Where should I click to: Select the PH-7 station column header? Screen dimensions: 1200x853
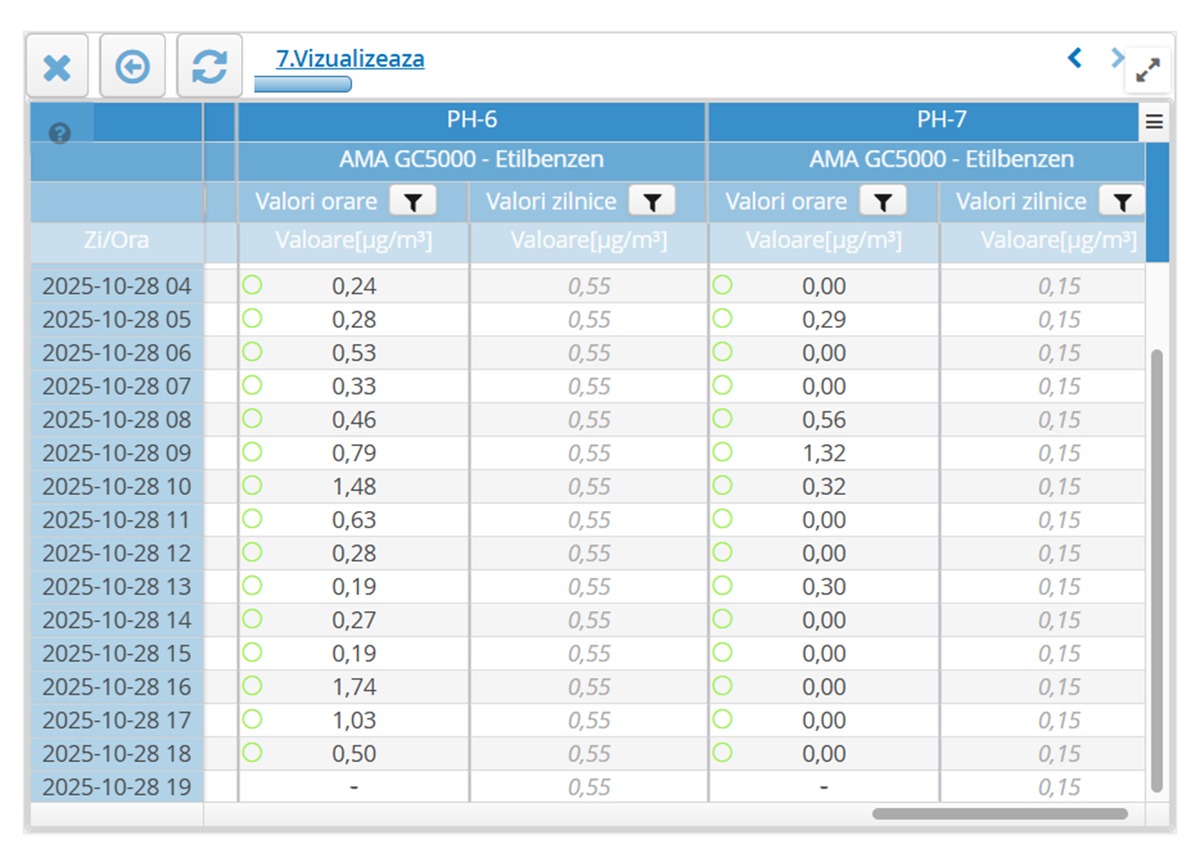941,120
